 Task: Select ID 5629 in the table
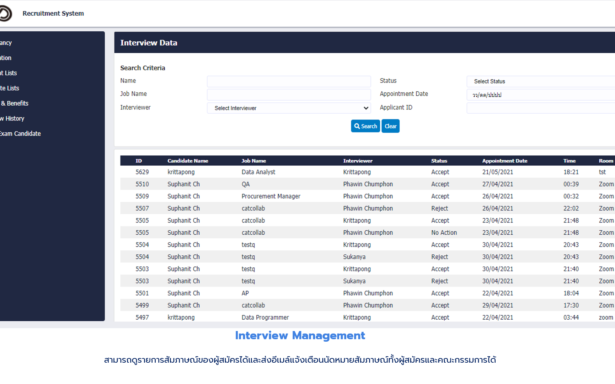(142, 172)
